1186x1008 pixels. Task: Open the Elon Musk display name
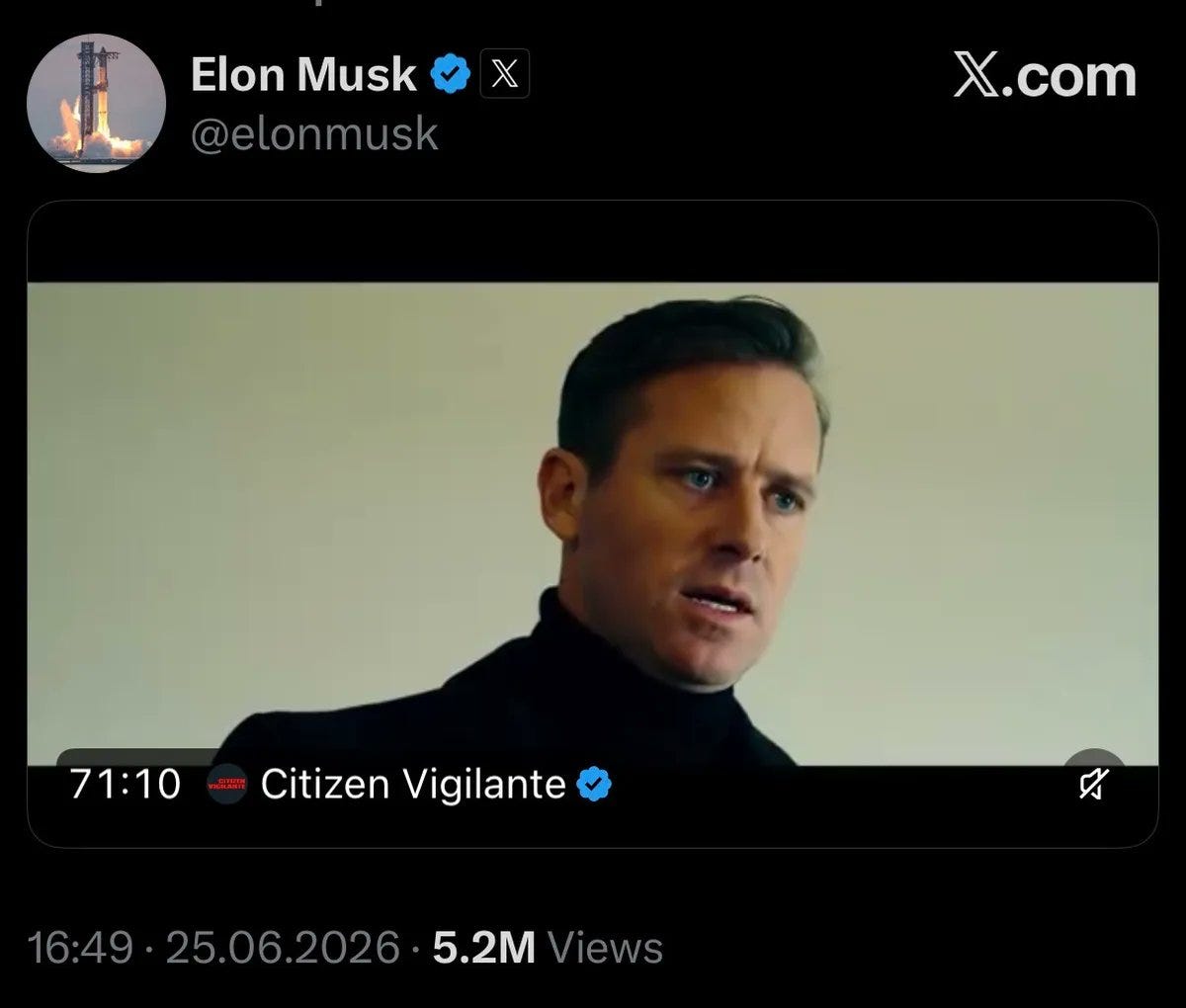[303, 75]
